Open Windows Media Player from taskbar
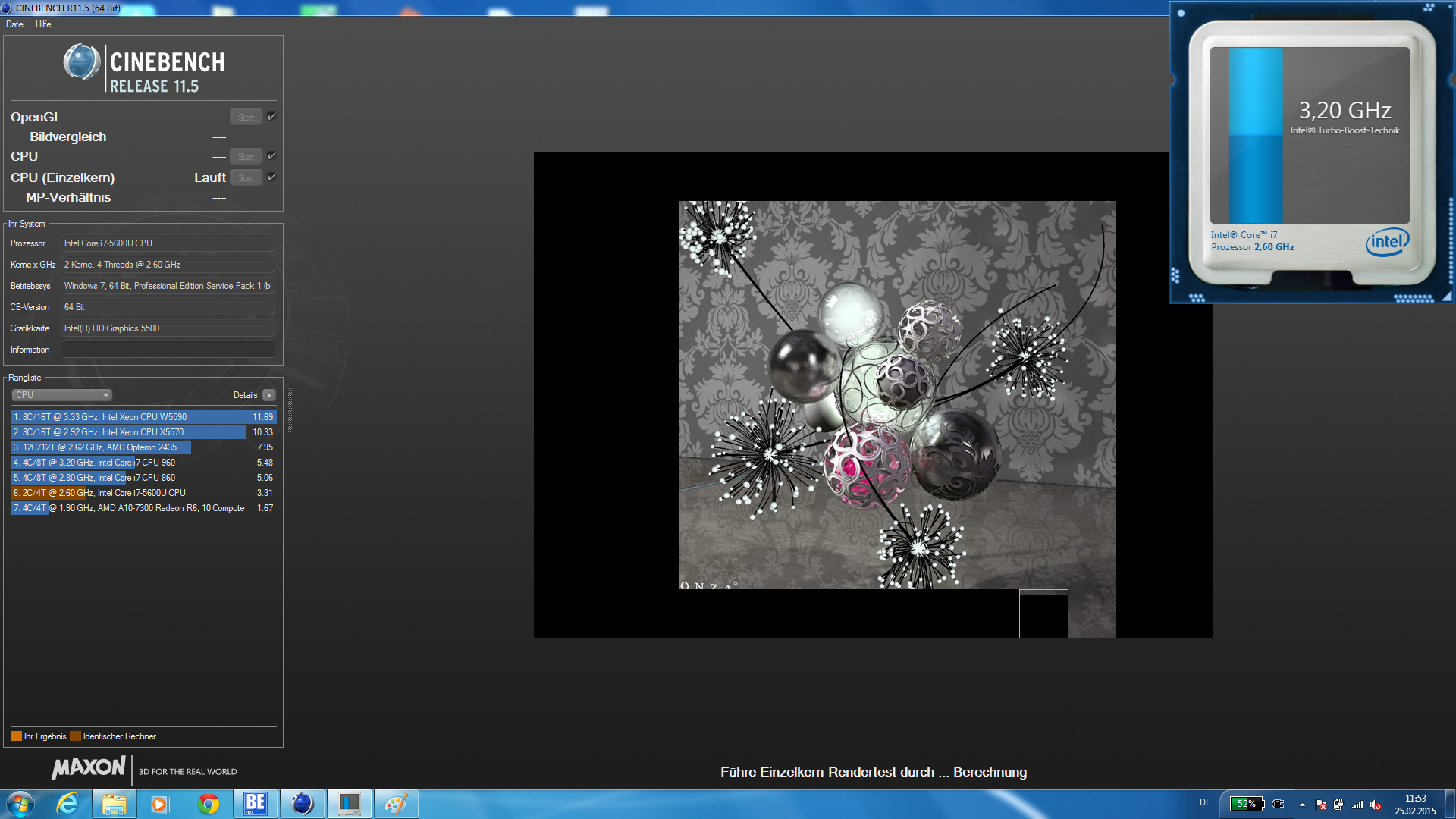 coord(160,804)
